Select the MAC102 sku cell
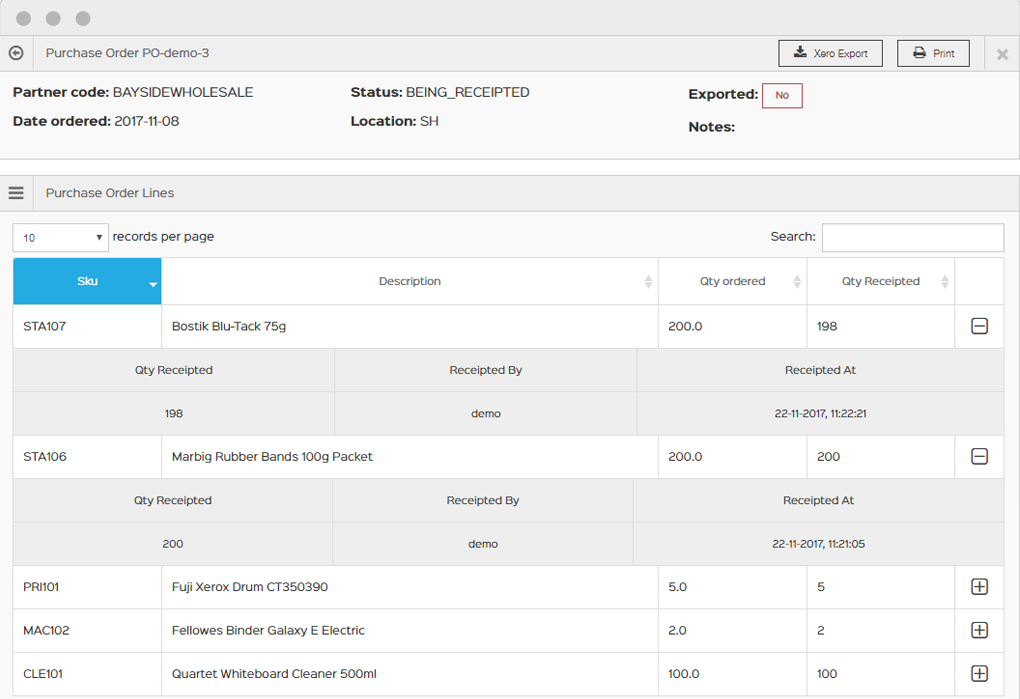 click(87, 630)
